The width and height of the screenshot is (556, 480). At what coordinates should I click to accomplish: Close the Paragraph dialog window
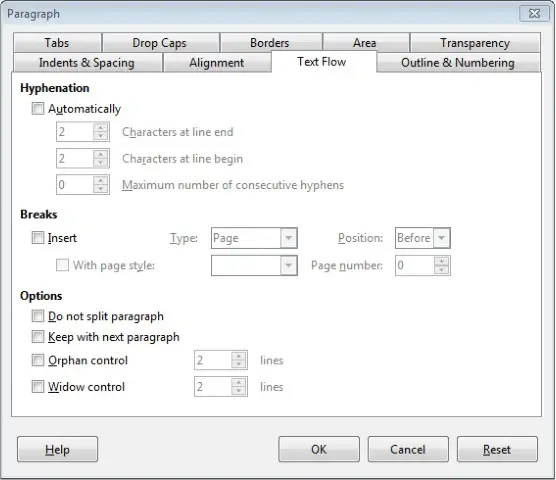click(534, 13)
